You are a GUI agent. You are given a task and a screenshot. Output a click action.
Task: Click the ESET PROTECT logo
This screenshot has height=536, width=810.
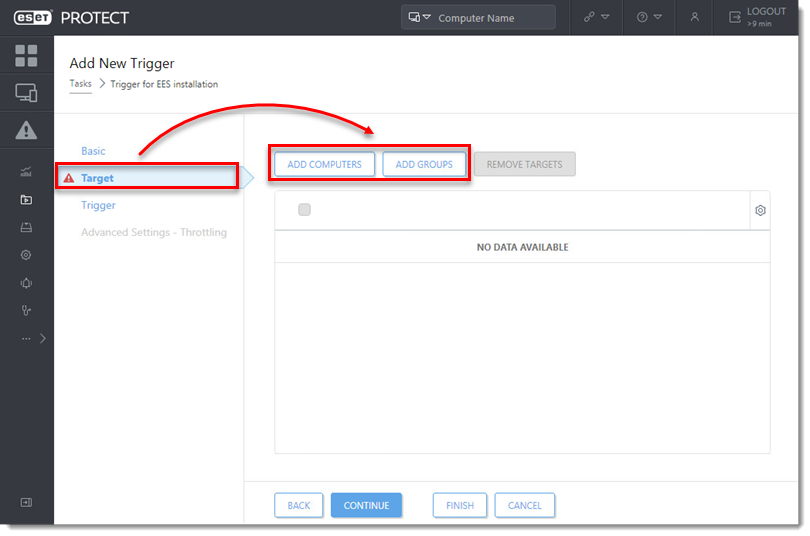click(71, 18)
